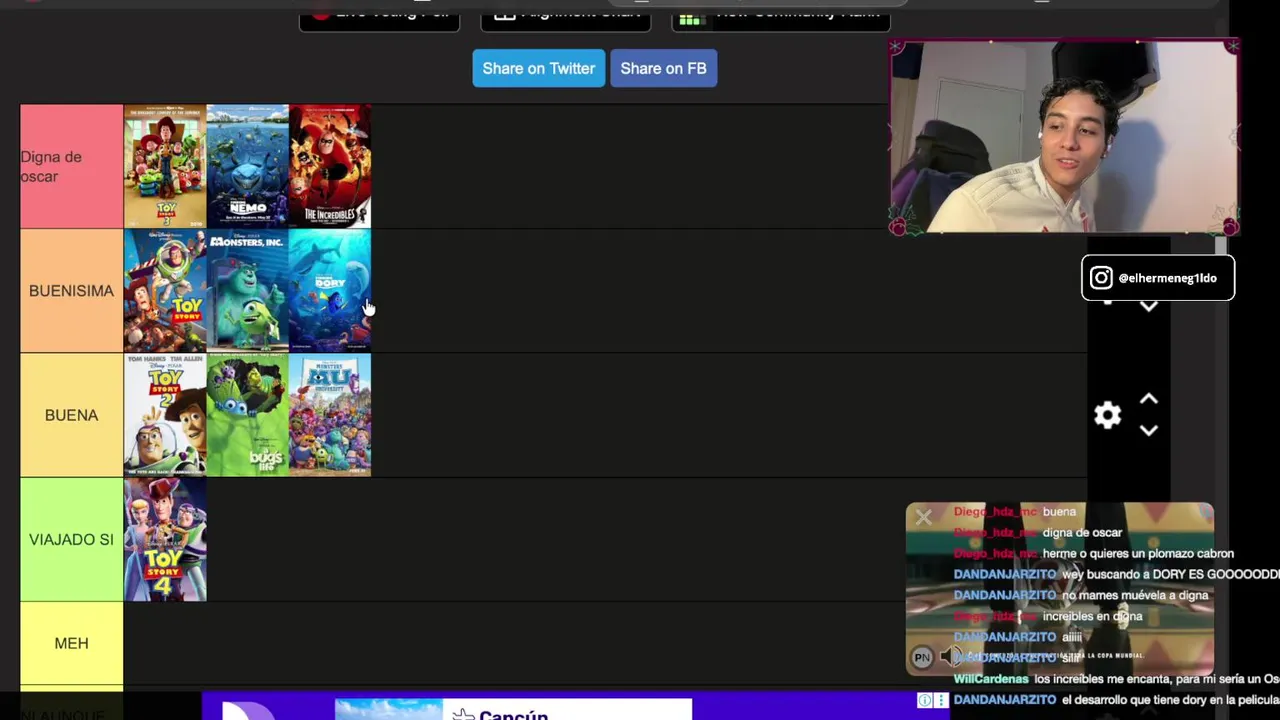The image size is (1280, 720).
Task: Click chat message 'wey buscando a DORY ES GOOOOODD'
Action: click(x=1171, y=574)
